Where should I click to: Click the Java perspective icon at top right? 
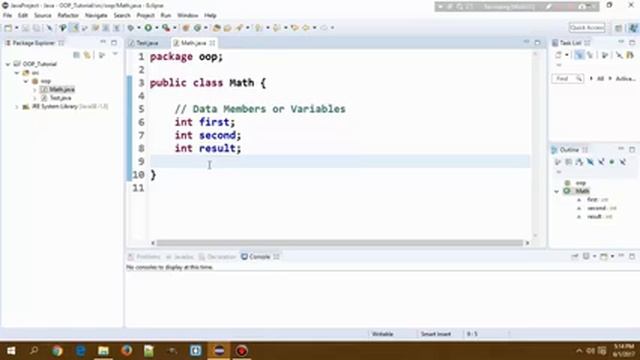(x=633, y=28)
